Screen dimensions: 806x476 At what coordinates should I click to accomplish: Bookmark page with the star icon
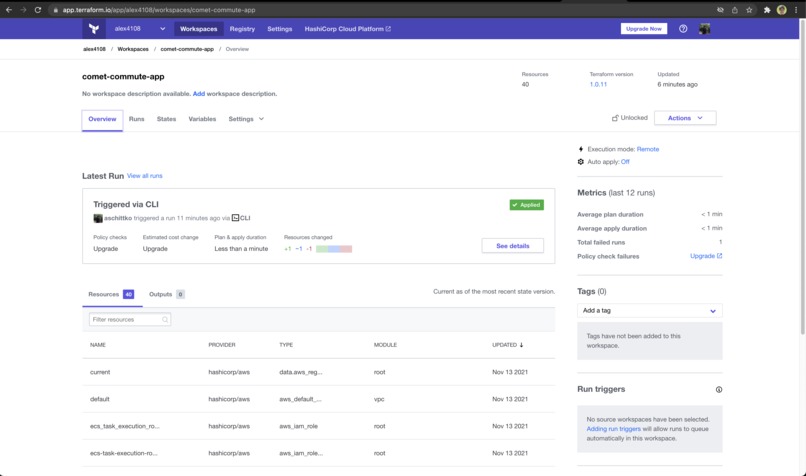pos(749,10)
